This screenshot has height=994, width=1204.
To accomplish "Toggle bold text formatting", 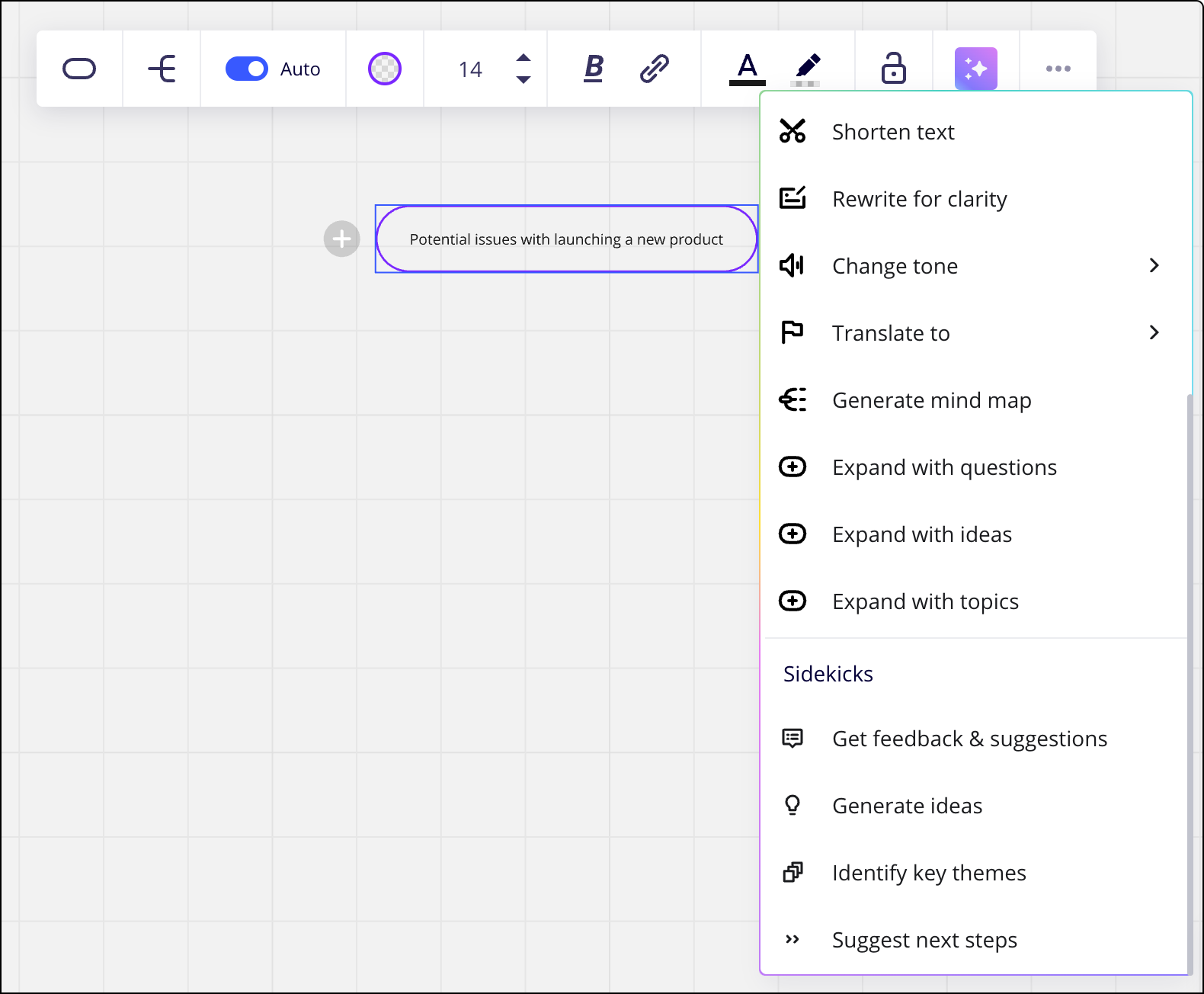I will point(594,69).
